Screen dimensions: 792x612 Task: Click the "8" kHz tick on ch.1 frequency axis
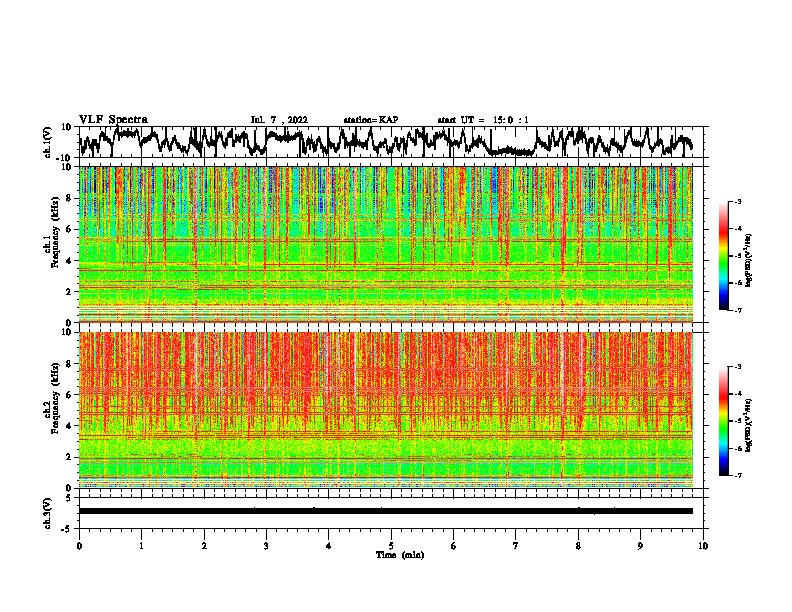pyautogui.click(x=69, y=198)
